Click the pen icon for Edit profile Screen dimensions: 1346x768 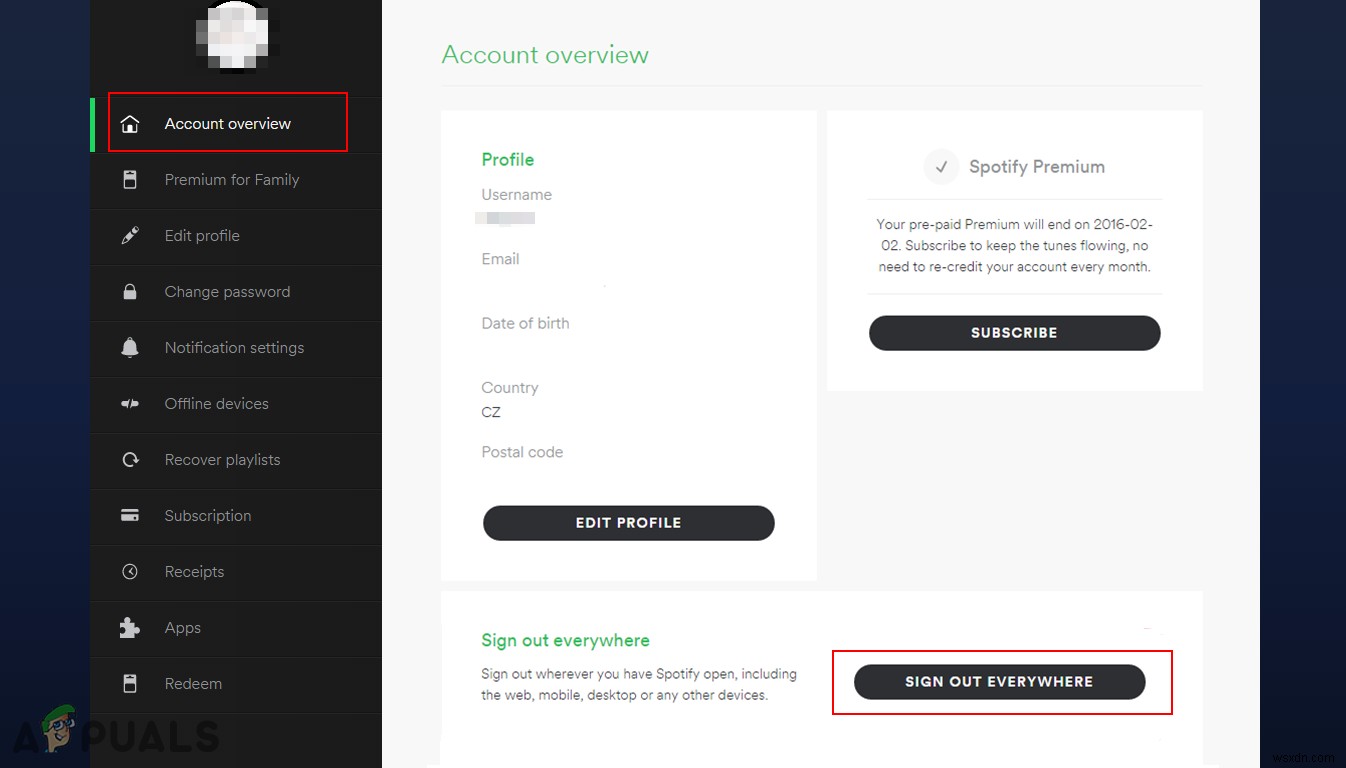point(130,235)
